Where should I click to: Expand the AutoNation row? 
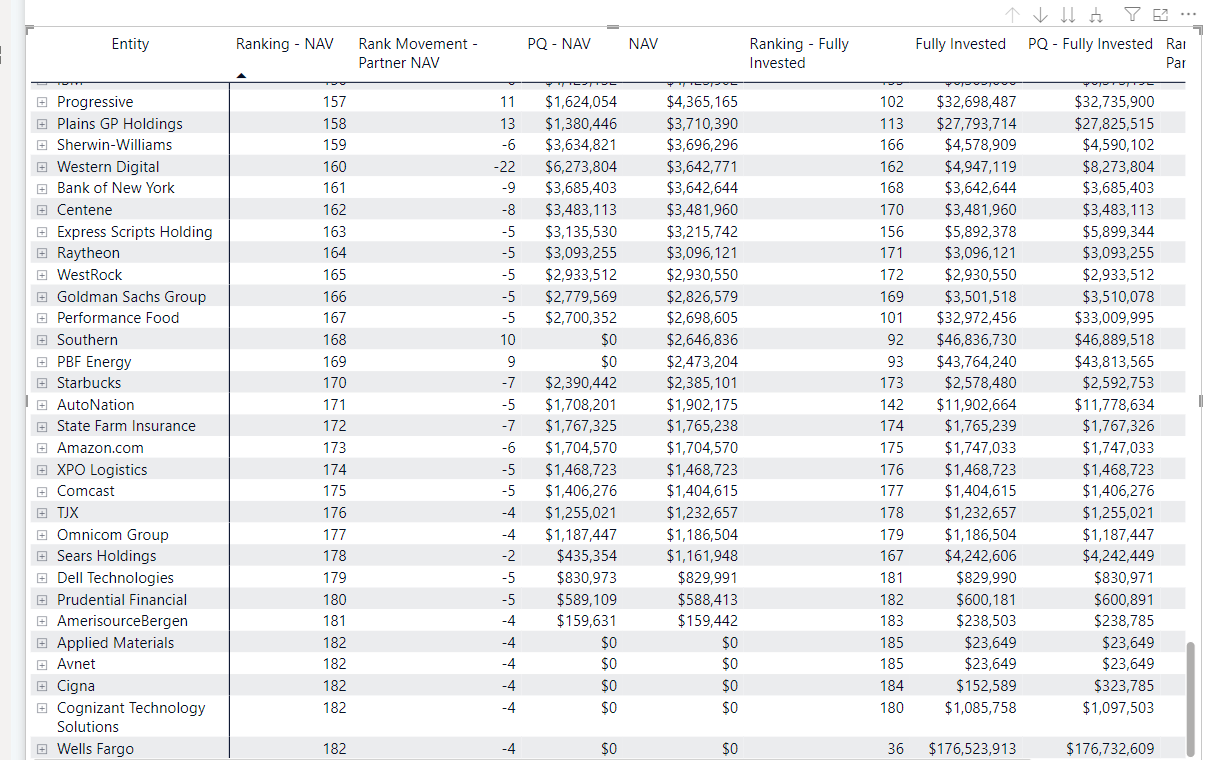click(x=42, y=405)
